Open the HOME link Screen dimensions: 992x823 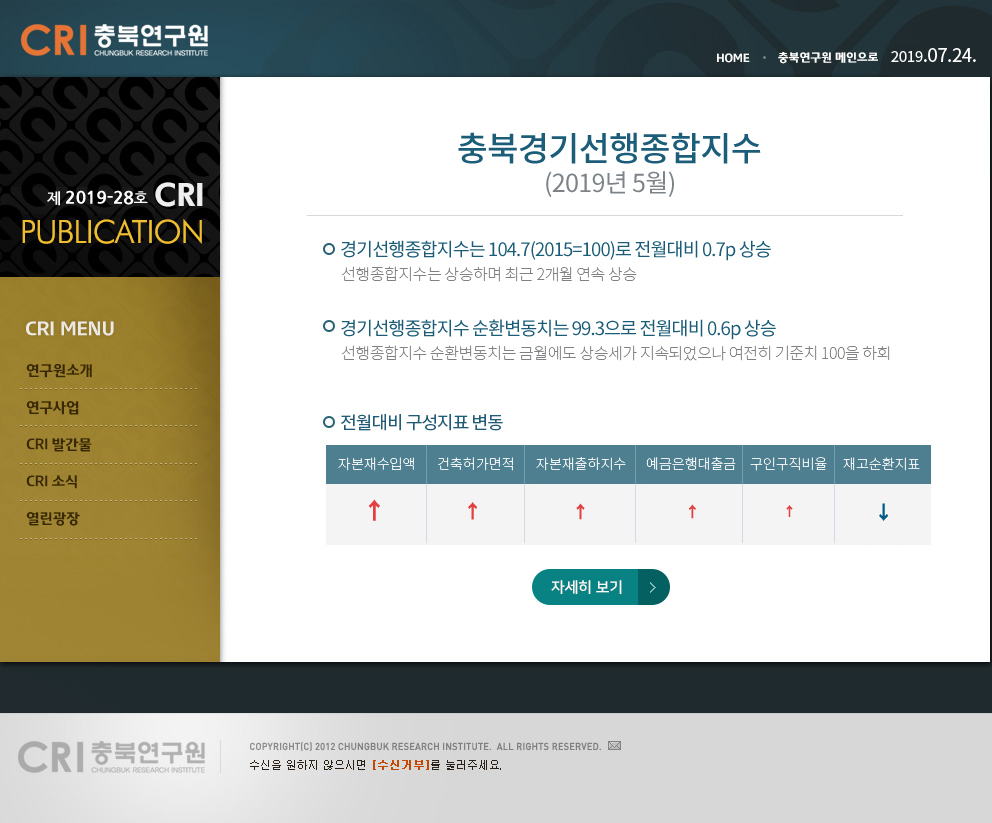[733, 58]
